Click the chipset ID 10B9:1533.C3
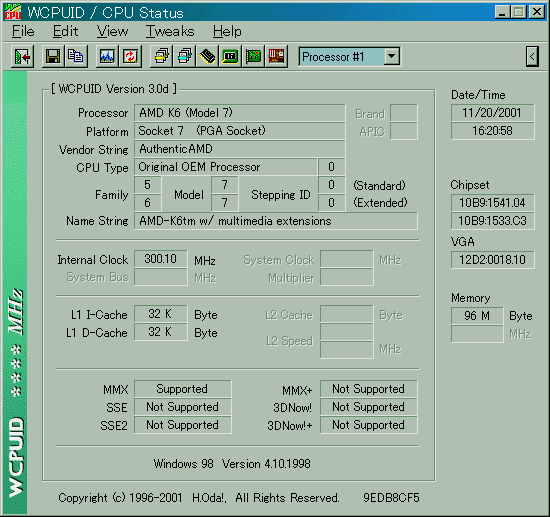This screenshot has height=517, width=550. 492,221
